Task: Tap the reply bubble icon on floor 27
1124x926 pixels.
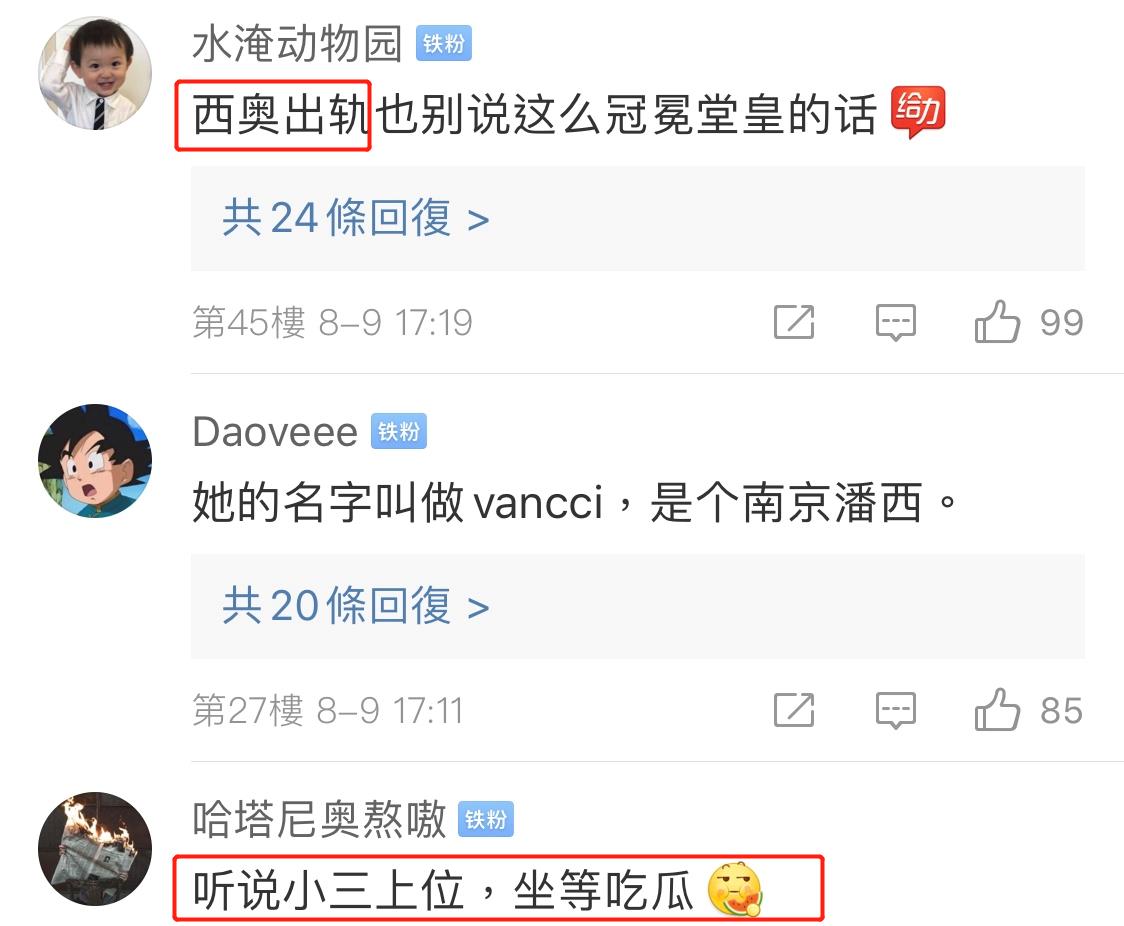Action: (x=895, y=710)
